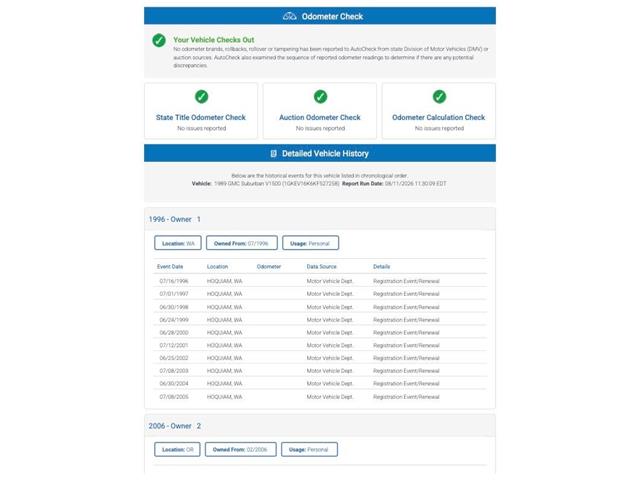The height and width of the screenshot is (480, 640).
Task: Click Motor Vehicle Dept. in the 06/30/2004 row
Action: pos(330,384)
